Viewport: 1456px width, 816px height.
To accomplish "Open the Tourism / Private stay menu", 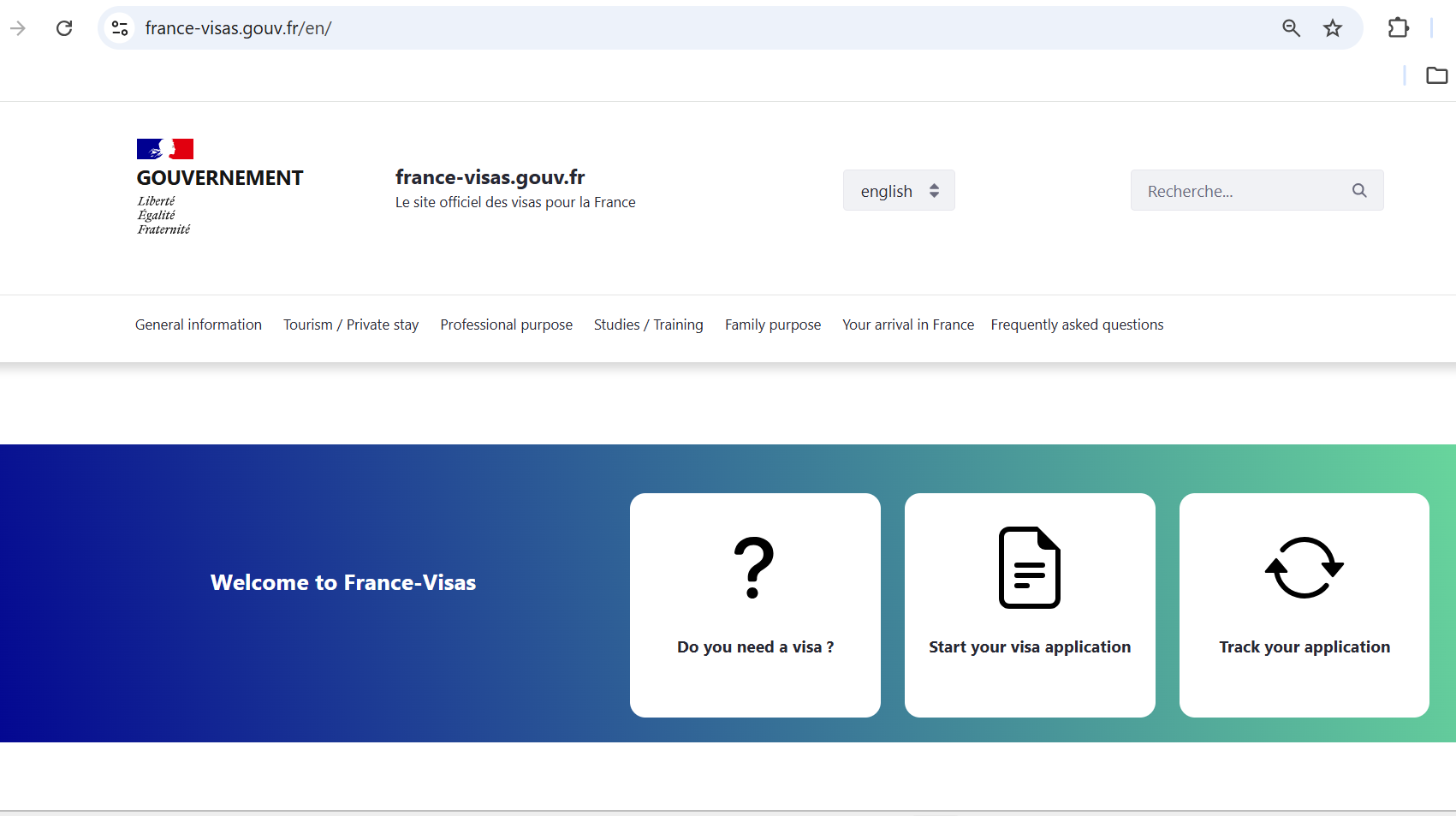I will click(351, 325).
